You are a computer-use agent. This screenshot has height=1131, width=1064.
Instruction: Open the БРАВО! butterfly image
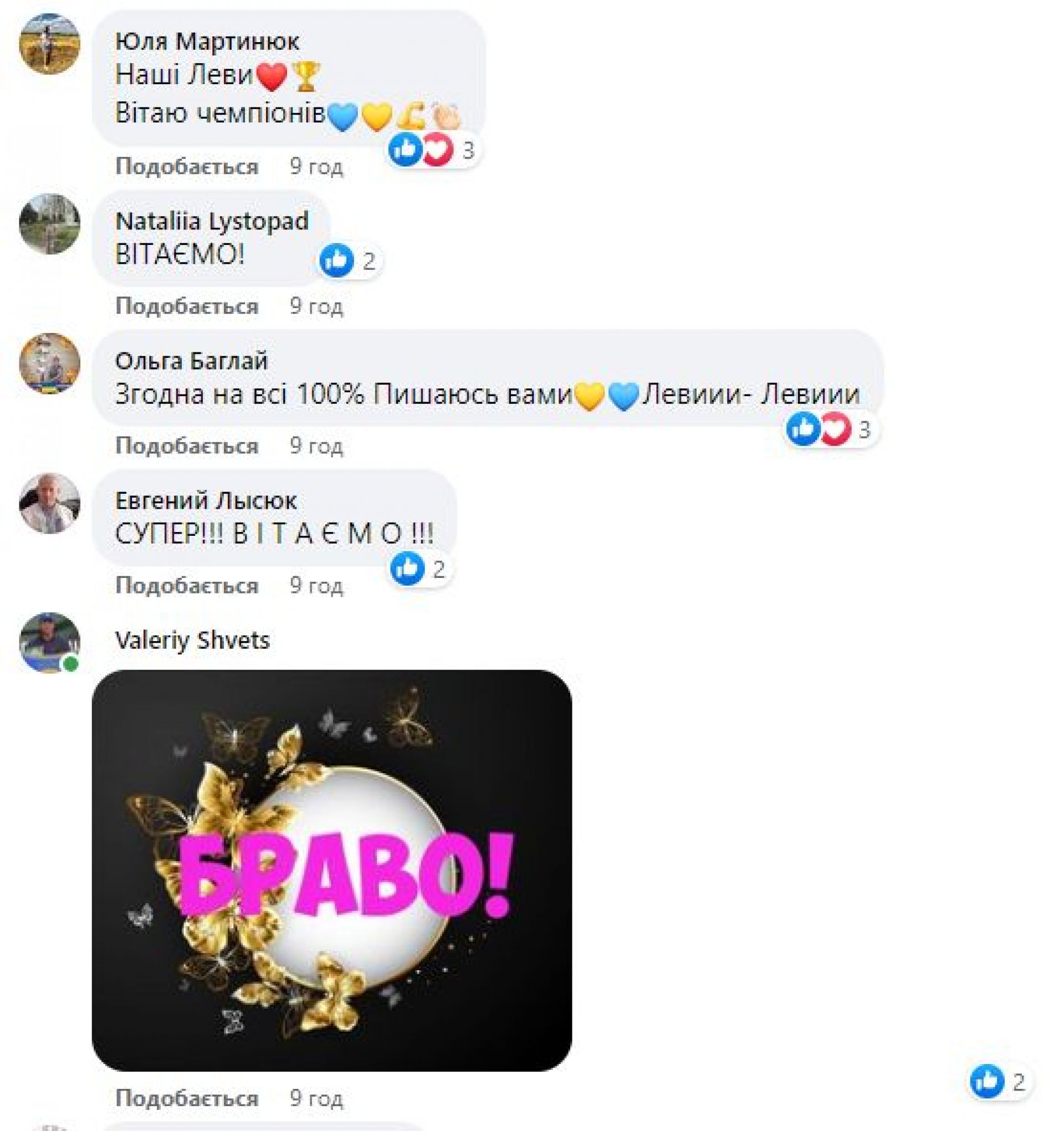tap(332, 871)
